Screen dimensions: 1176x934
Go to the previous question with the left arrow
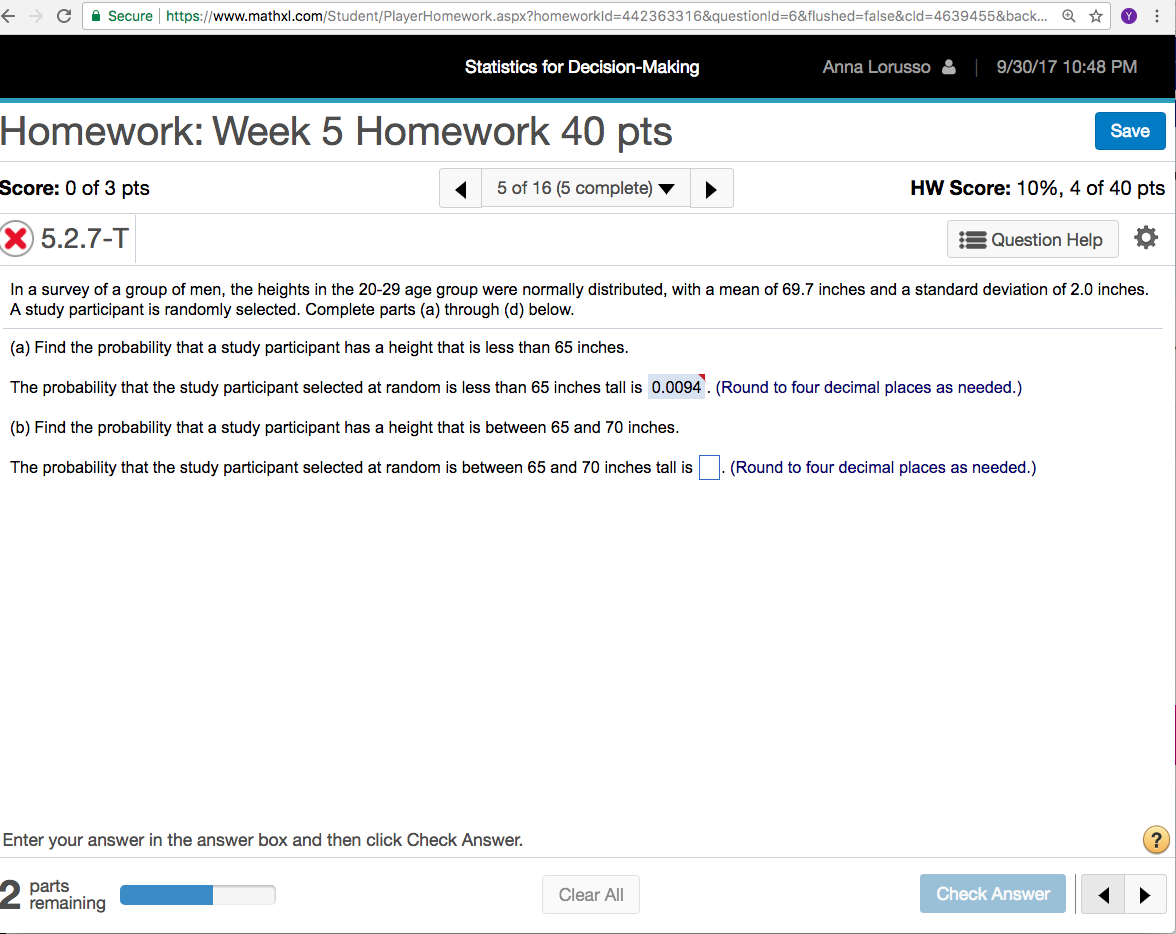(x=460, y=188)
